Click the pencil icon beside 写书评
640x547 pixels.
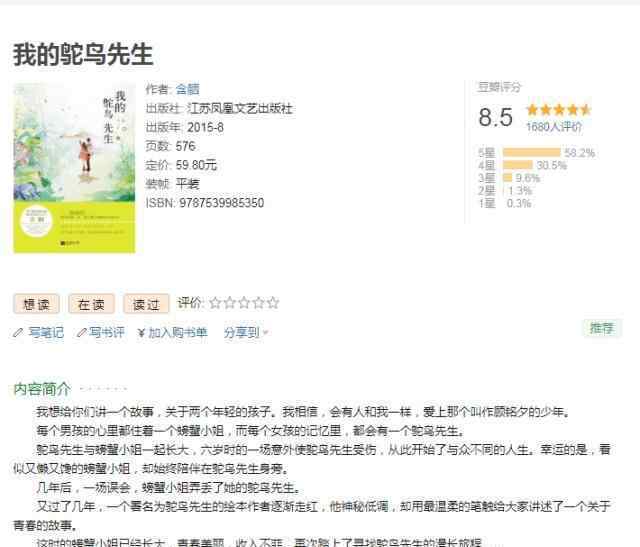[82, 333]
